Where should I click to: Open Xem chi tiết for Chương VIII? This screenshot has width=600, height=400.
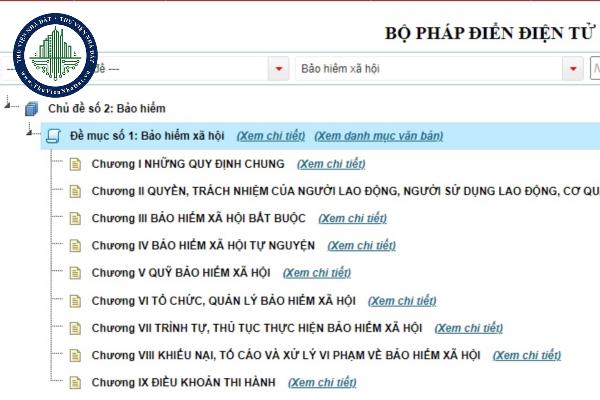coord(527,356)
